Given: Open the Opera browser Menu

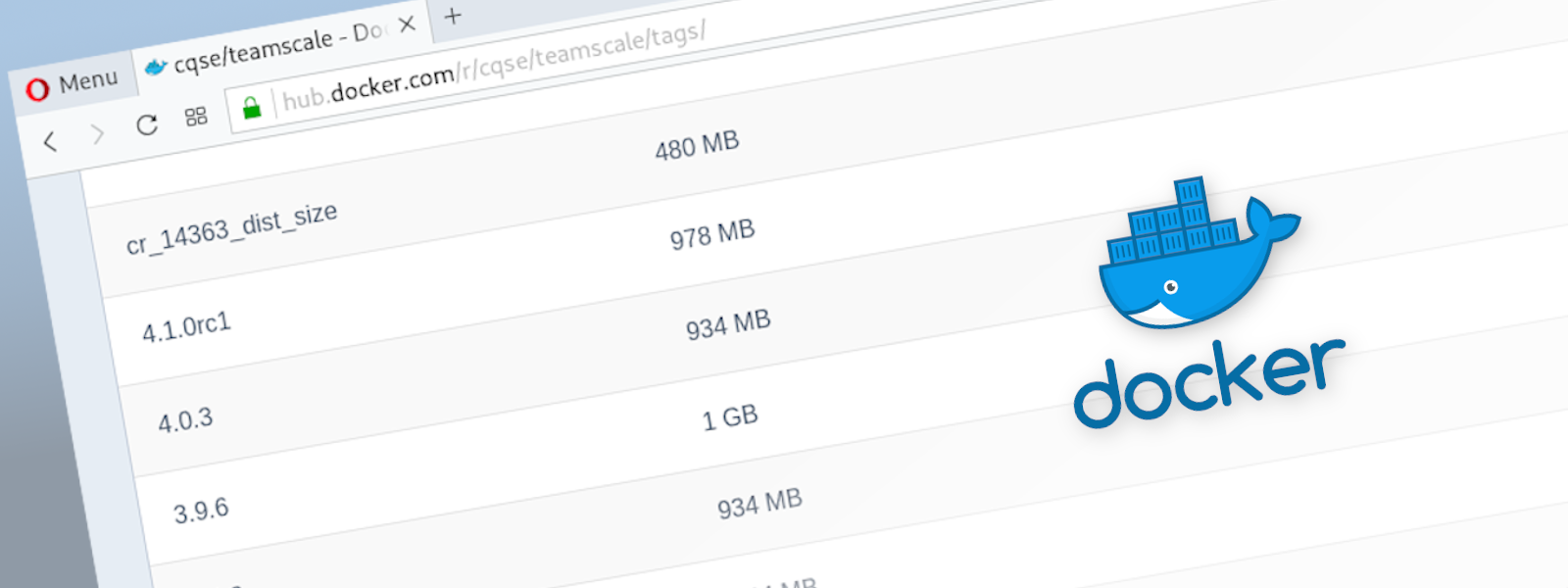Looking at the screenshot, I should click(75, 78).
